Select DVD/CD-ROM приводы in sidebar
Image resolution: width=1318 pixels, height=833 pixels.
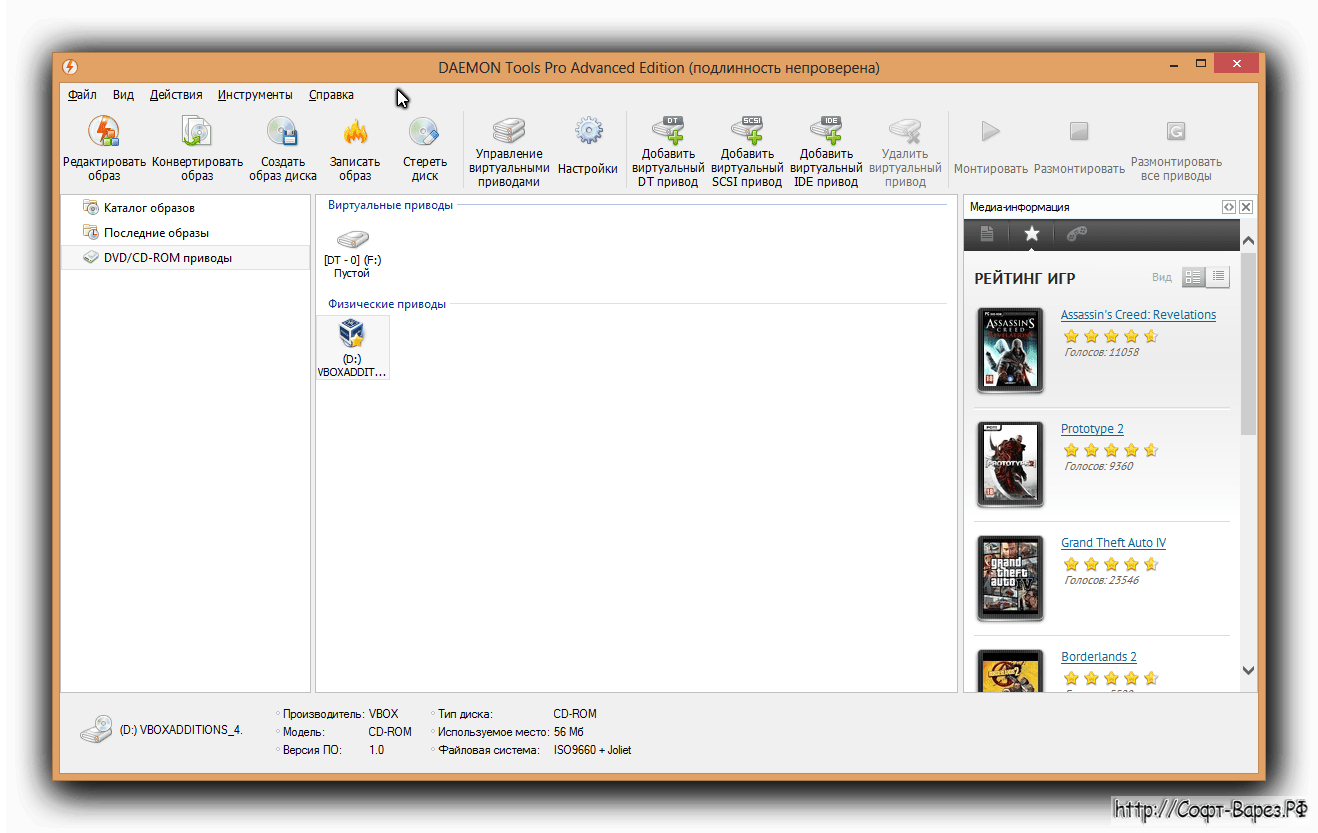(x=186, y=258)
